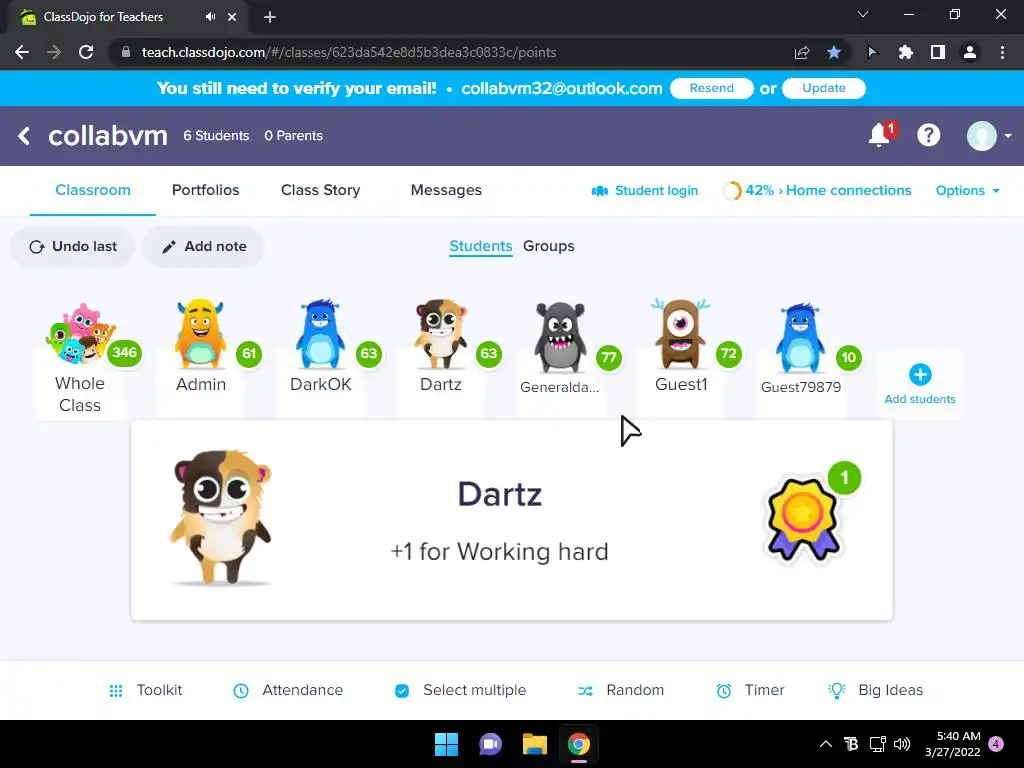Expand the Options dropdown

click(967, 191)
